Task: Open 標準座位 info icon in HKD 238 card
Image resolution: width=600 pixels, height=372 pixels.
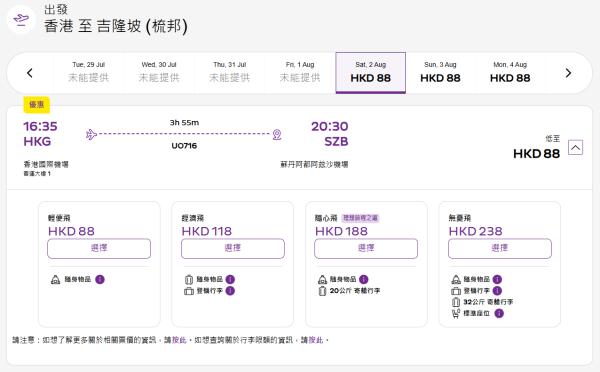Action: pos(499,313)
